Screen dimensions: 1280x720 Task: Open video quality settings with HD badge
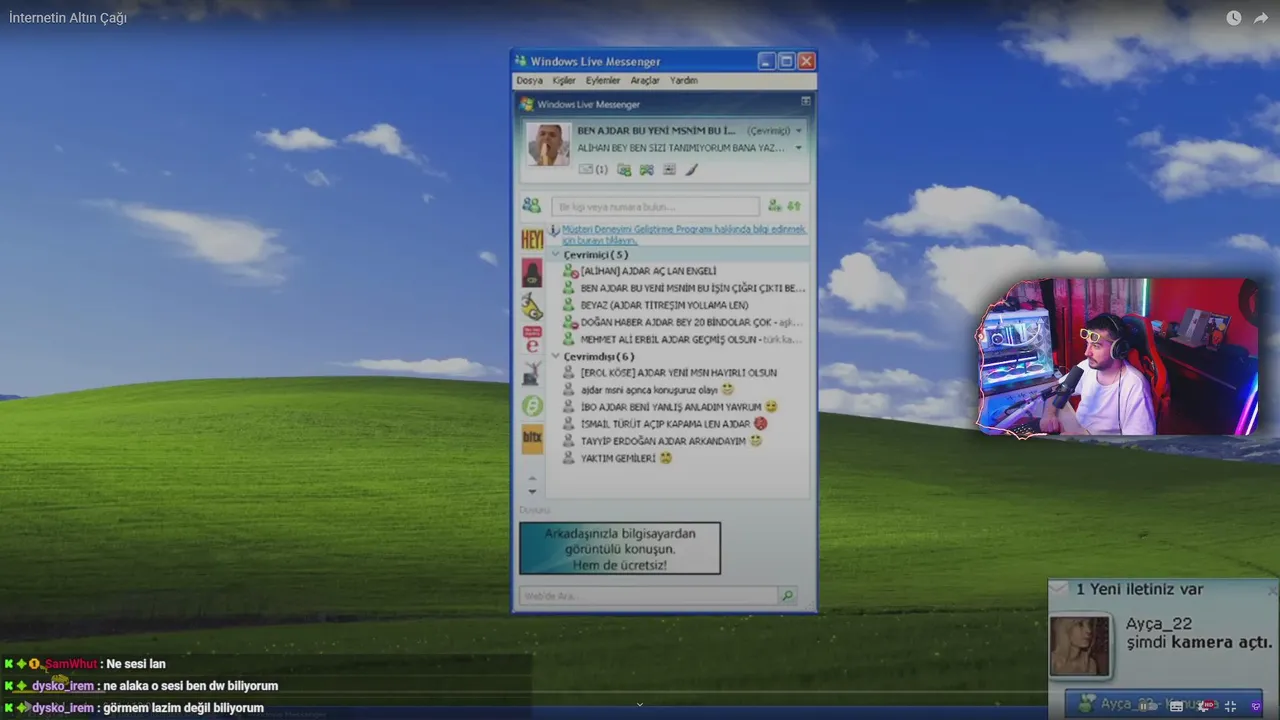1204,706
